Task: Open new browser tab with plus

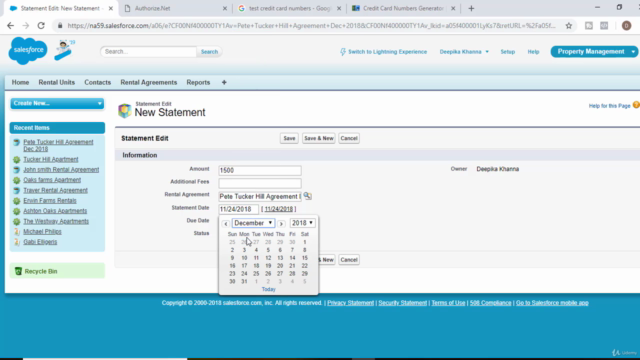Action: tap(471, 8)
